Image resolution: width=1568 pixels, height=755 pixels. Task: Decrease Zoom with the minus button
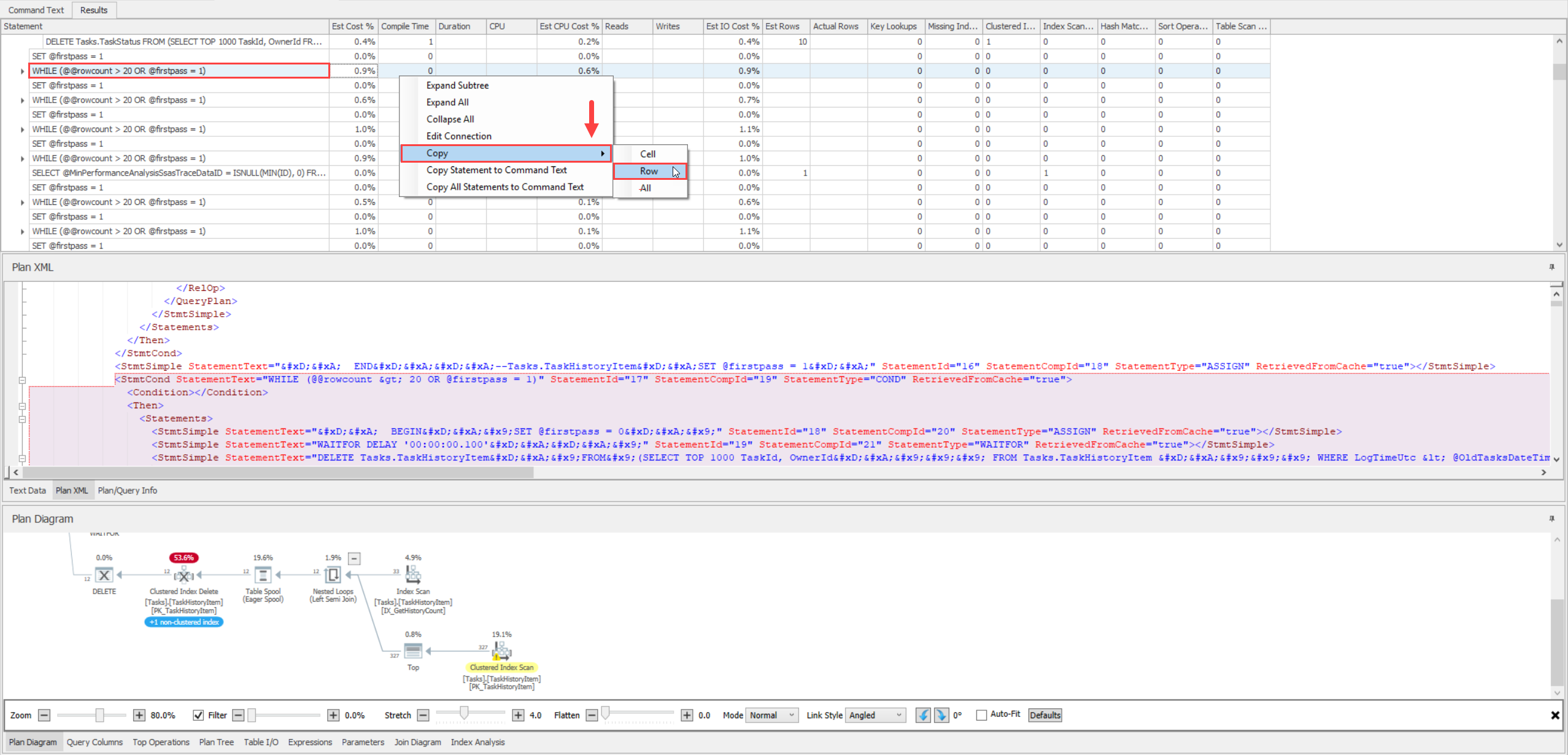tap(44, 715)
